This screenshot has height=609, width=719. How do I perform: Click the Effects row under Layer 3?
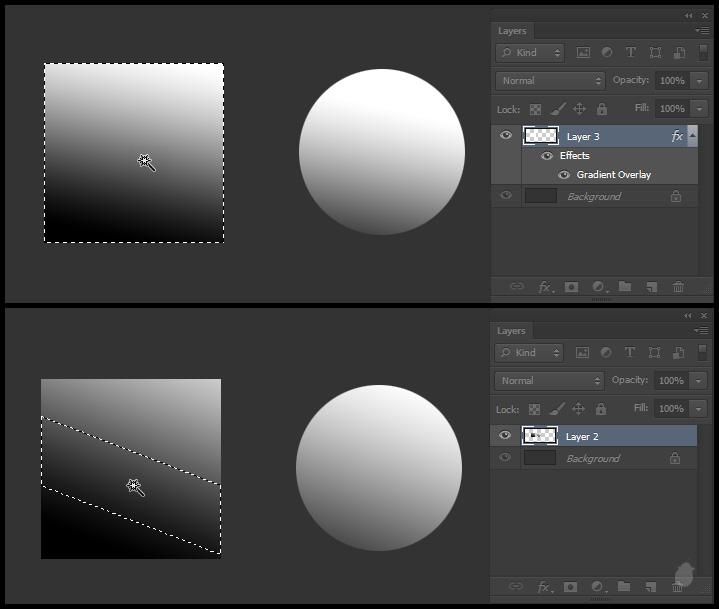(574, 156)
